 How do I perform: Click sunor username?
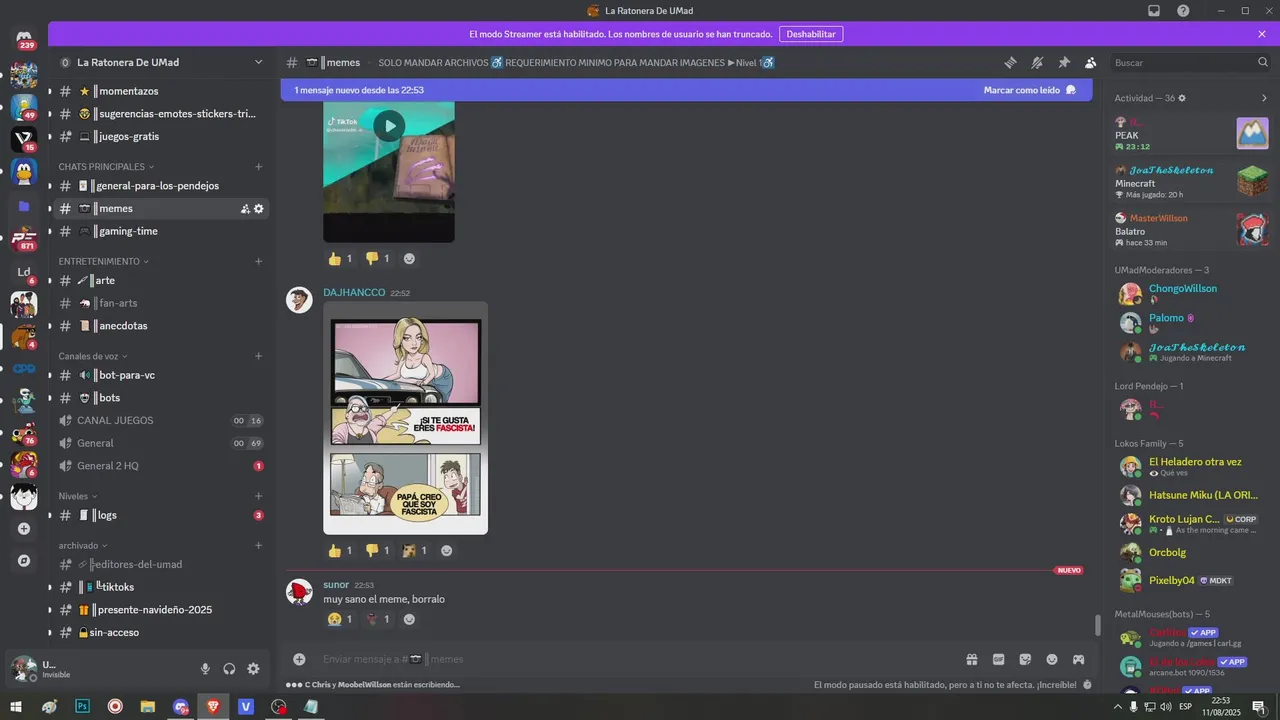click(x=336, y=584)
